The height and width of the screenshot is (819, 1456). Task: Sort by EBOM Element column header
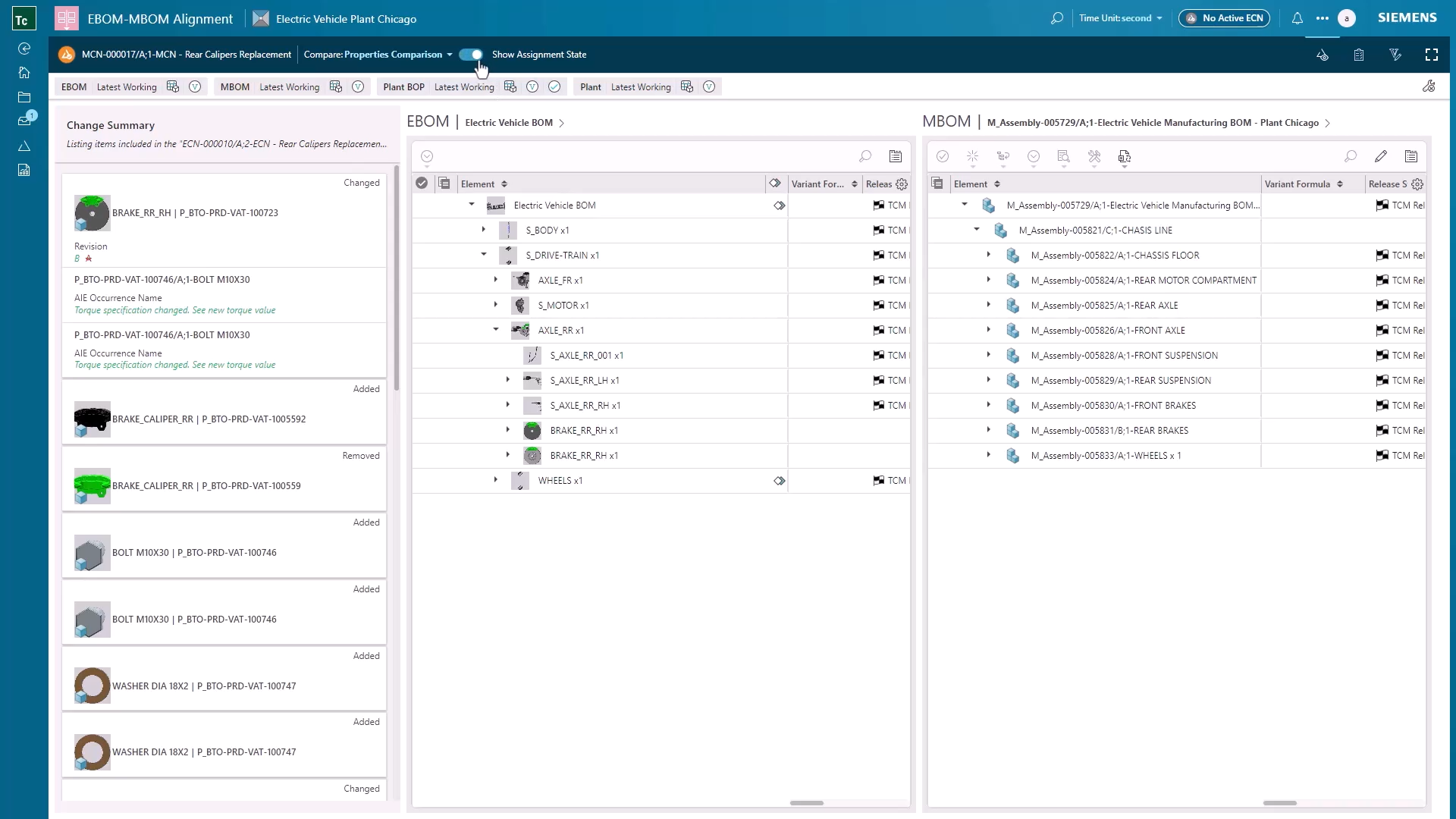click(x=484, y=184)
